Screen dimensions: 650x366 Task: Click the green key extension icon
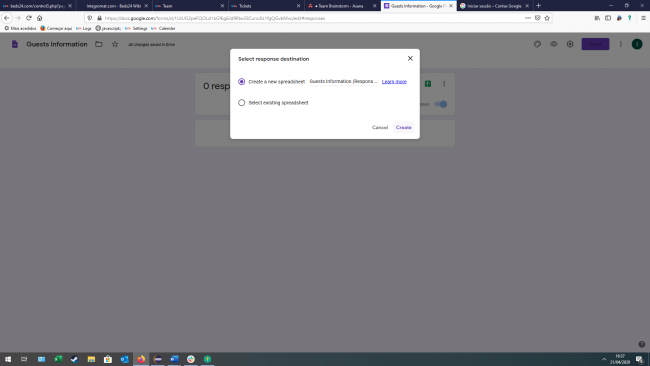tap(629, 18)
